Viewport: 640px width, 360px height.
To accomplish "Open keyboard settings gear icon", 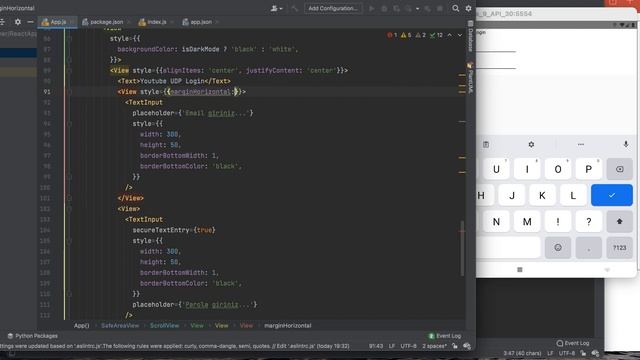I will pyautogui.click(x=531, y=144).
